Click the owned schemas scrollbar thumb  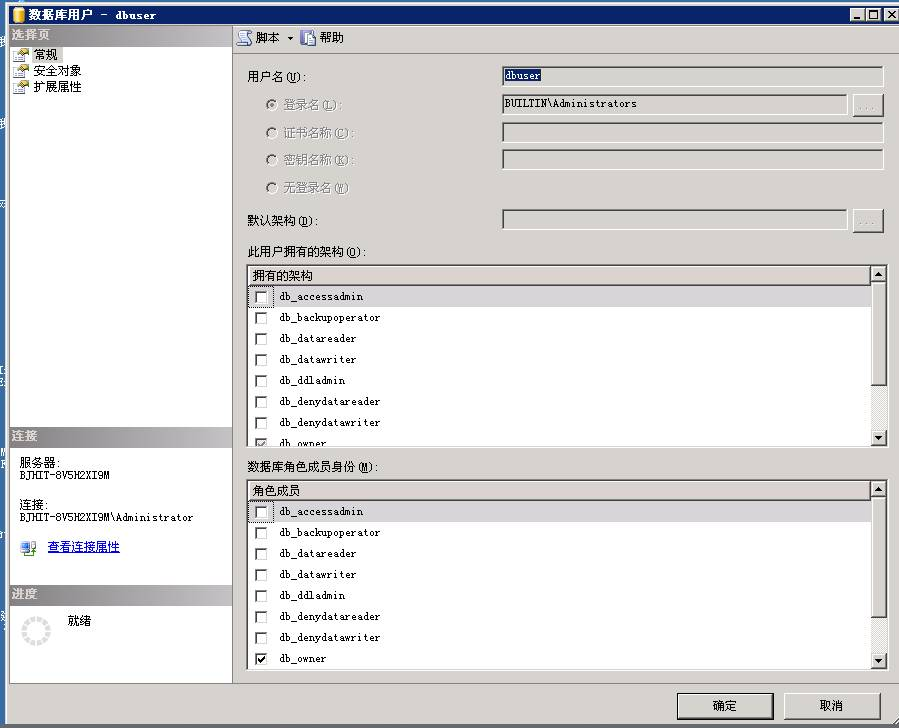[x=878, y=334]
